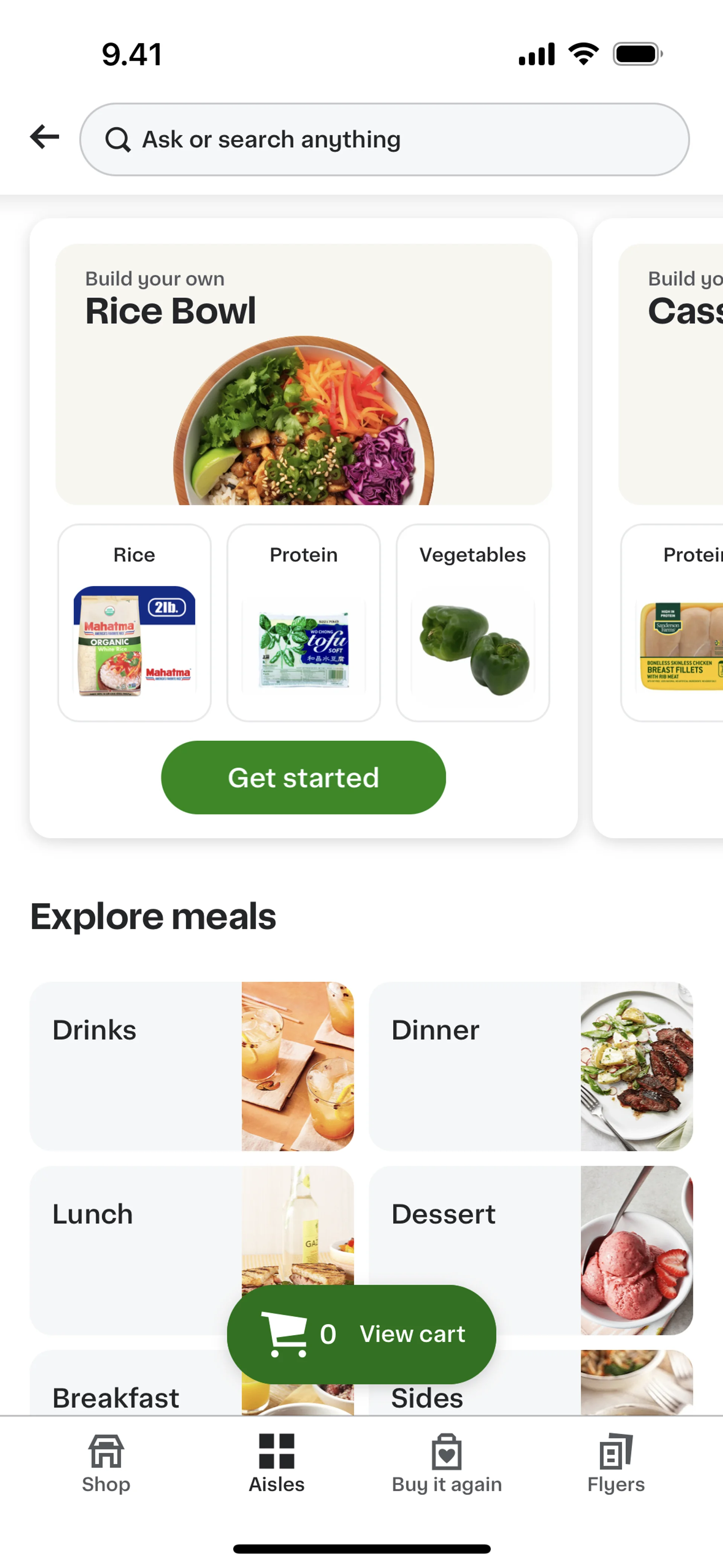723x1568 pixels.
Task: Tap the back arrow icon
Action: point(45,137)
